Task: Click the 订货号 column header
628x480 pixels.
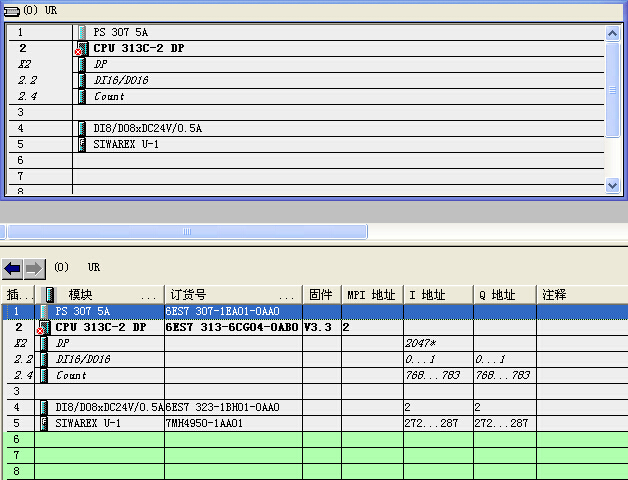Action: [233, 295]
